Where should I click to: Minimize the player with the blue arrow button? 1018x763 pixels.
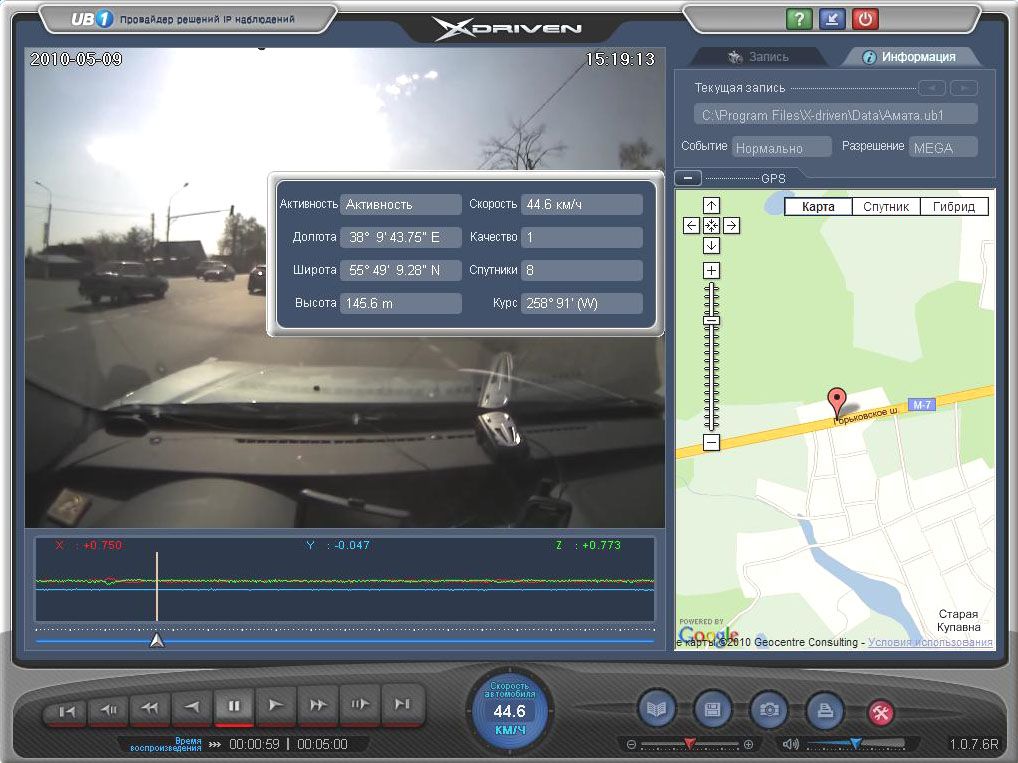(832, 19)
